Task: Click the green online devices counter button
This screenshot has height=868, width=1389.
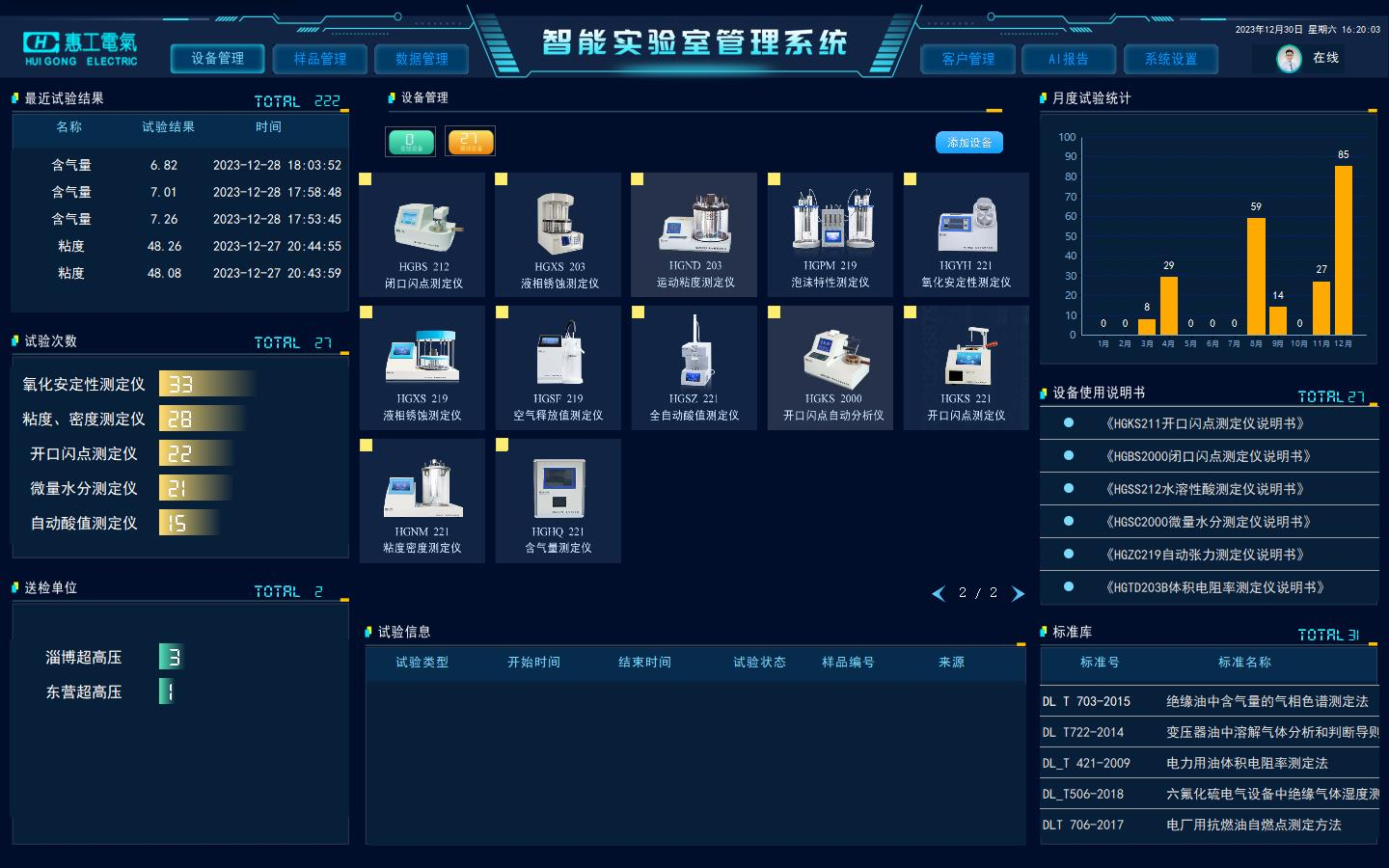Action: coord(410,142)
